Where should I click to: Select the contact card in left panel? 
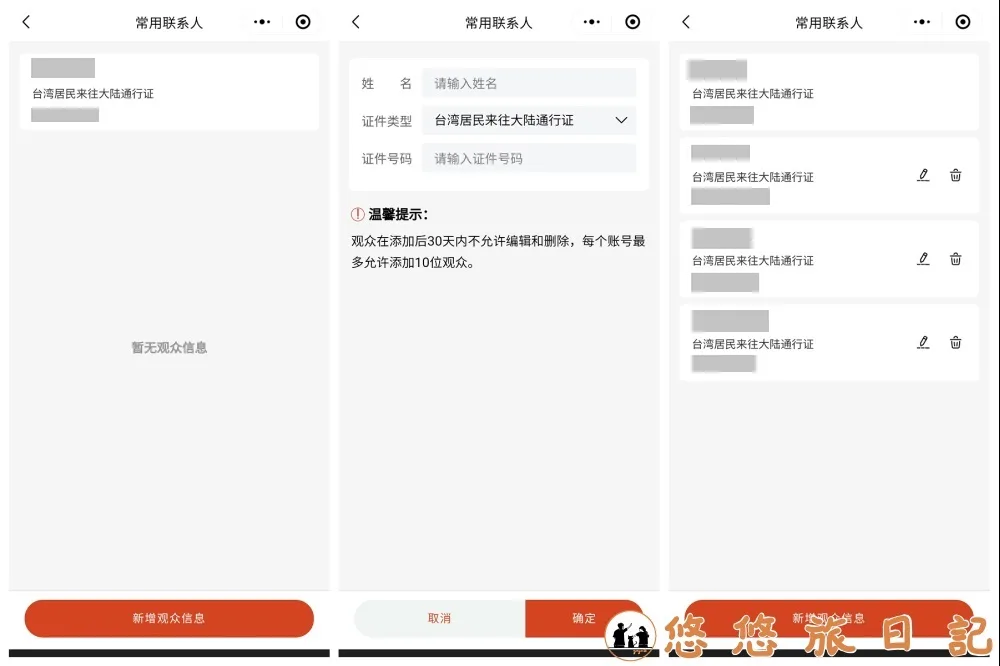point(169,92)
